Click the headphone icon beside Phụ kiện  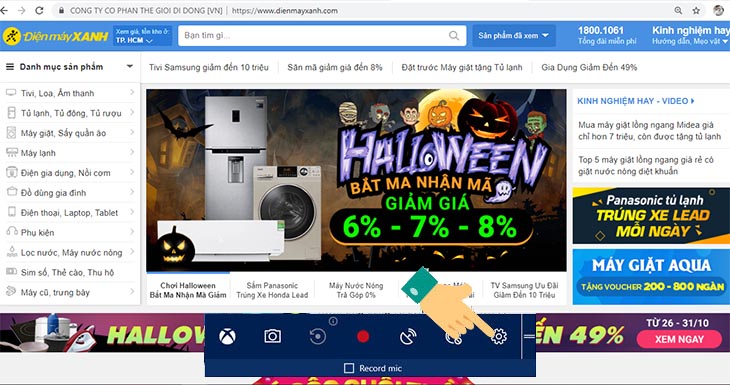[x=12, y=231]
